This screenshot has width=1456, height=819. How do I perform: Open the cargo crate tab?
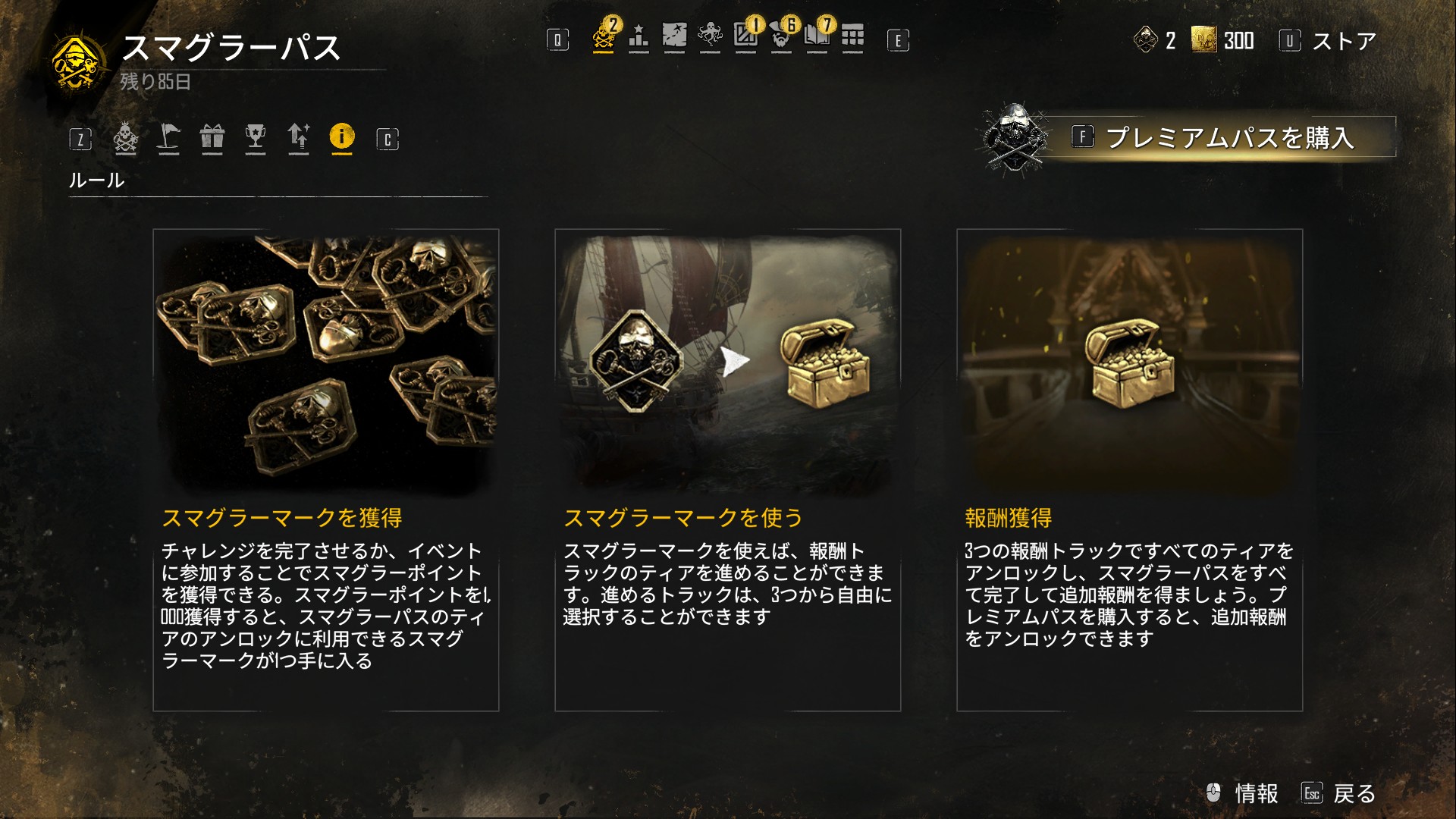(x=746, y=36)
